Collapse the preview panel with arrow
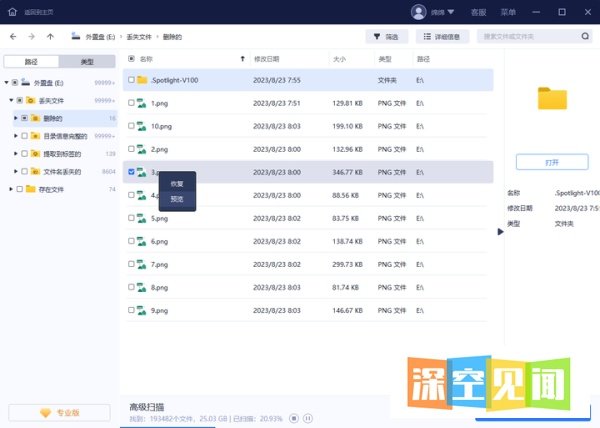 (500, 232)
